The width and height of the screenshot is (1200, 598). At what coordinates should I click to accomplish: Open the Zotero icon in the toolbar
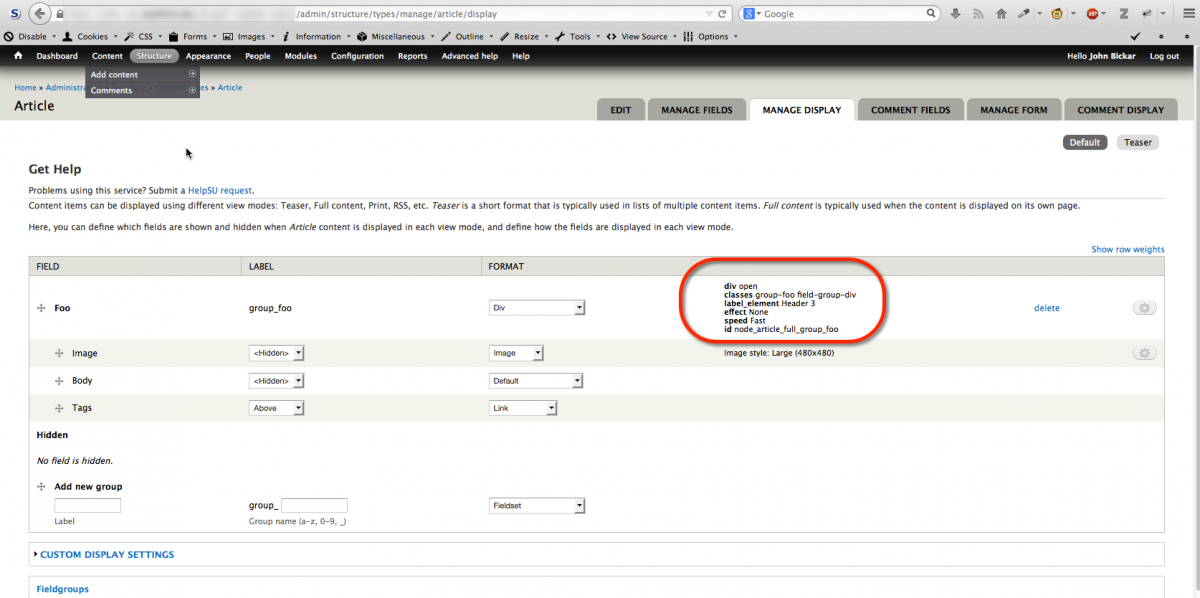[1123, 13]
